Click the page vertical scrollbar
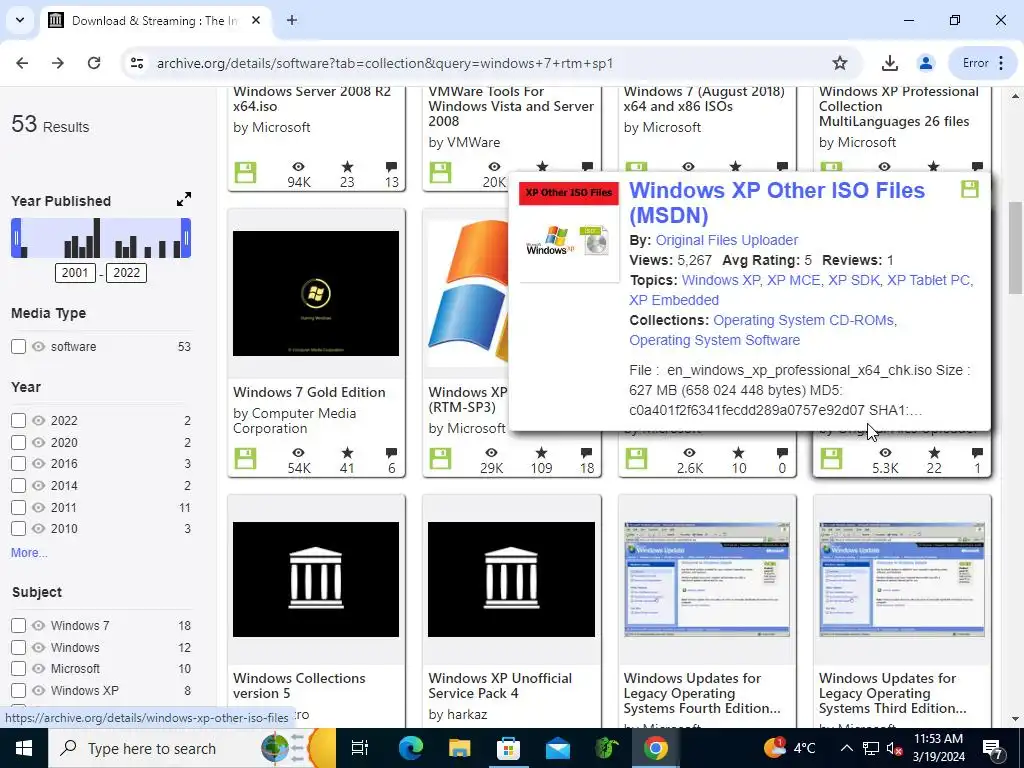The image size is (1024, 768). pyautogui.click(x=1016, y=248)
